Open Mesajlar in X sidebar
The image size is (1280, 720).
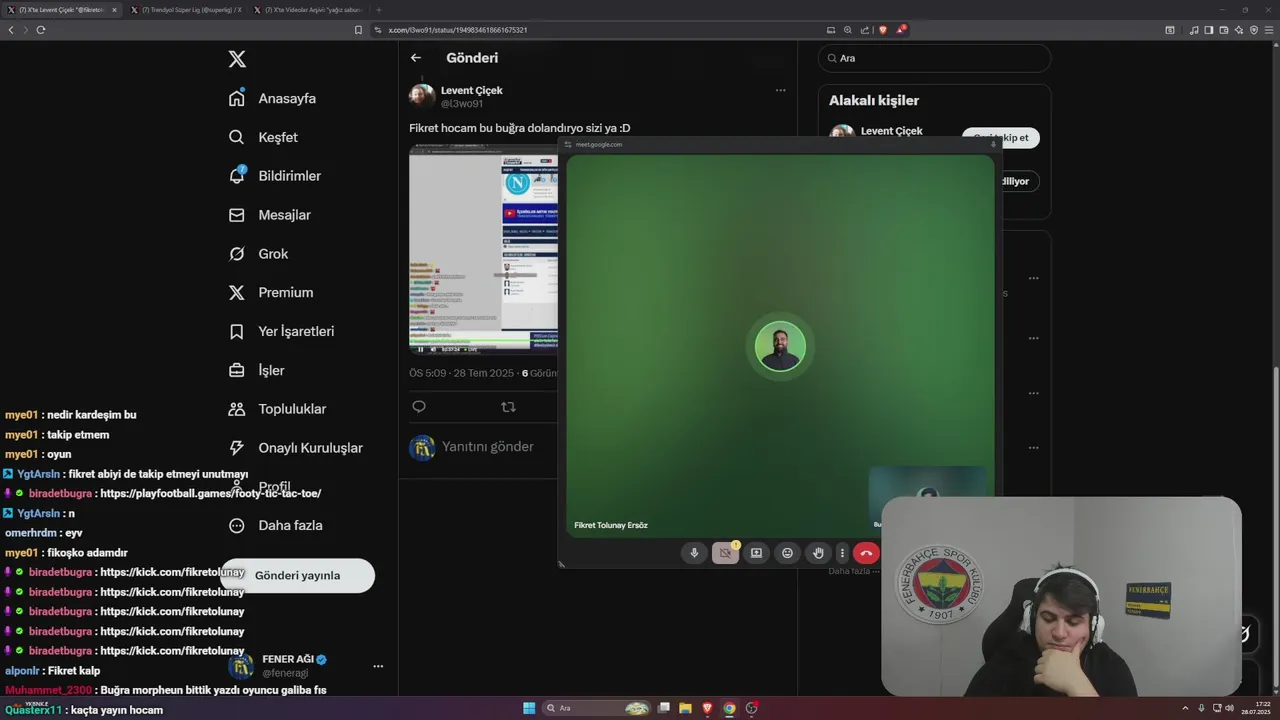(x=270, y=215)
